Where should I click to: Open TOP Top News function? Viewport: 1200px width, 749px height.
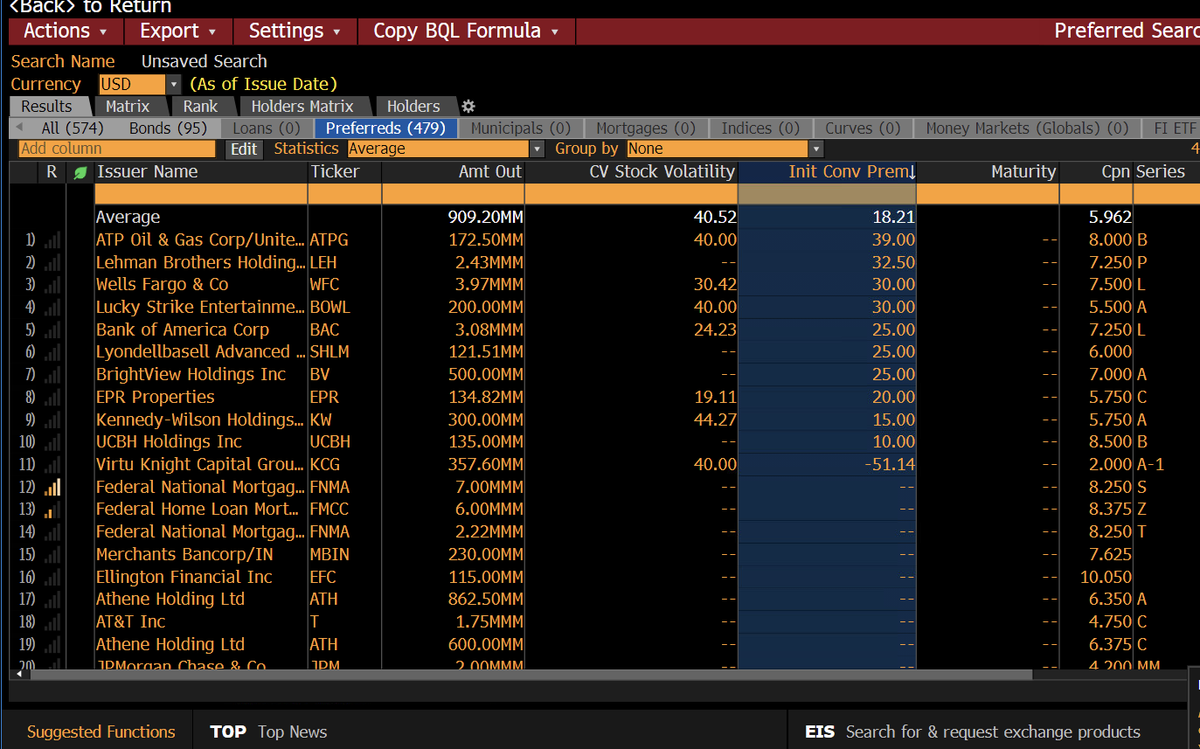coord(268,732)
